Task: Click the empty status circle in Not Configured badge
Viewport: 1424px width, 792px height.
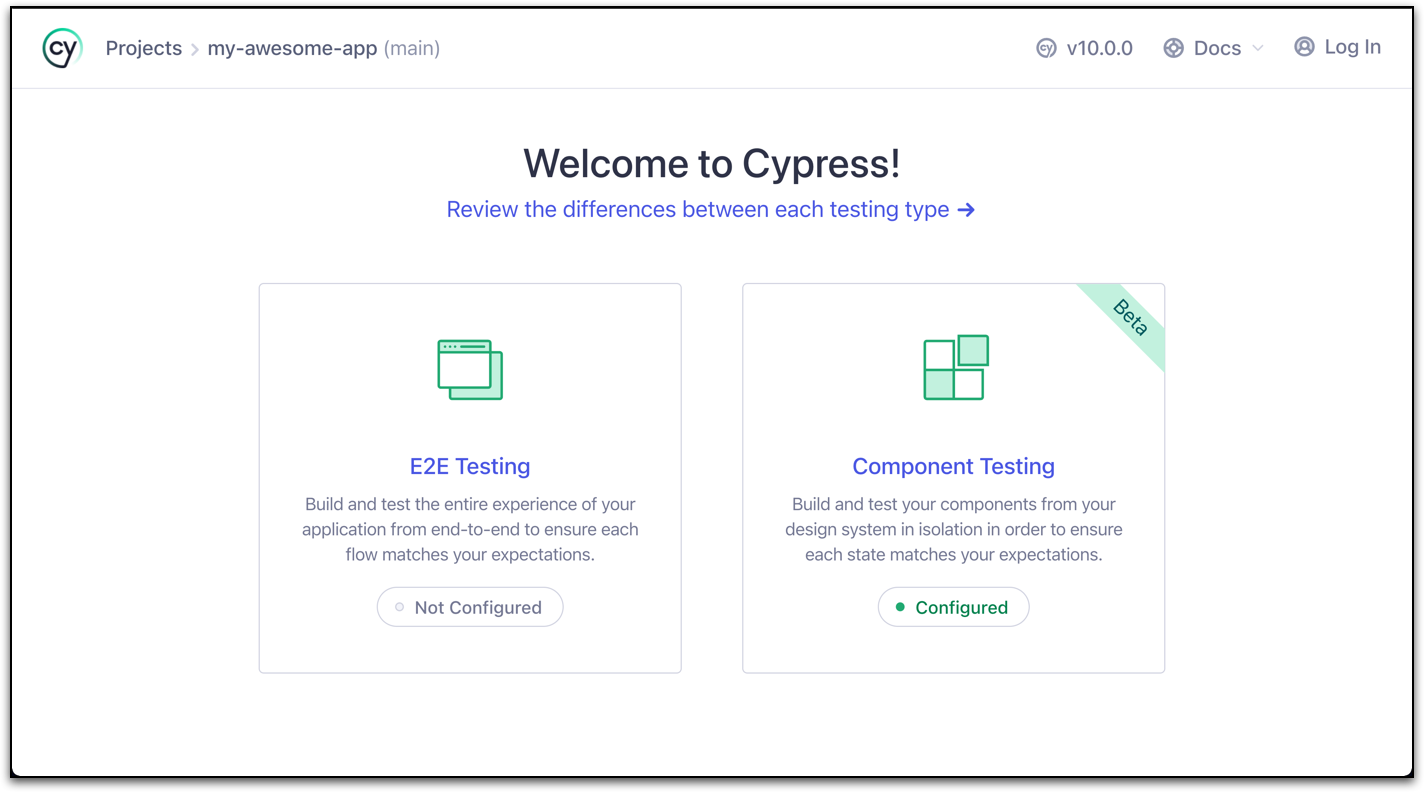Action: click(x=399, y=607)
